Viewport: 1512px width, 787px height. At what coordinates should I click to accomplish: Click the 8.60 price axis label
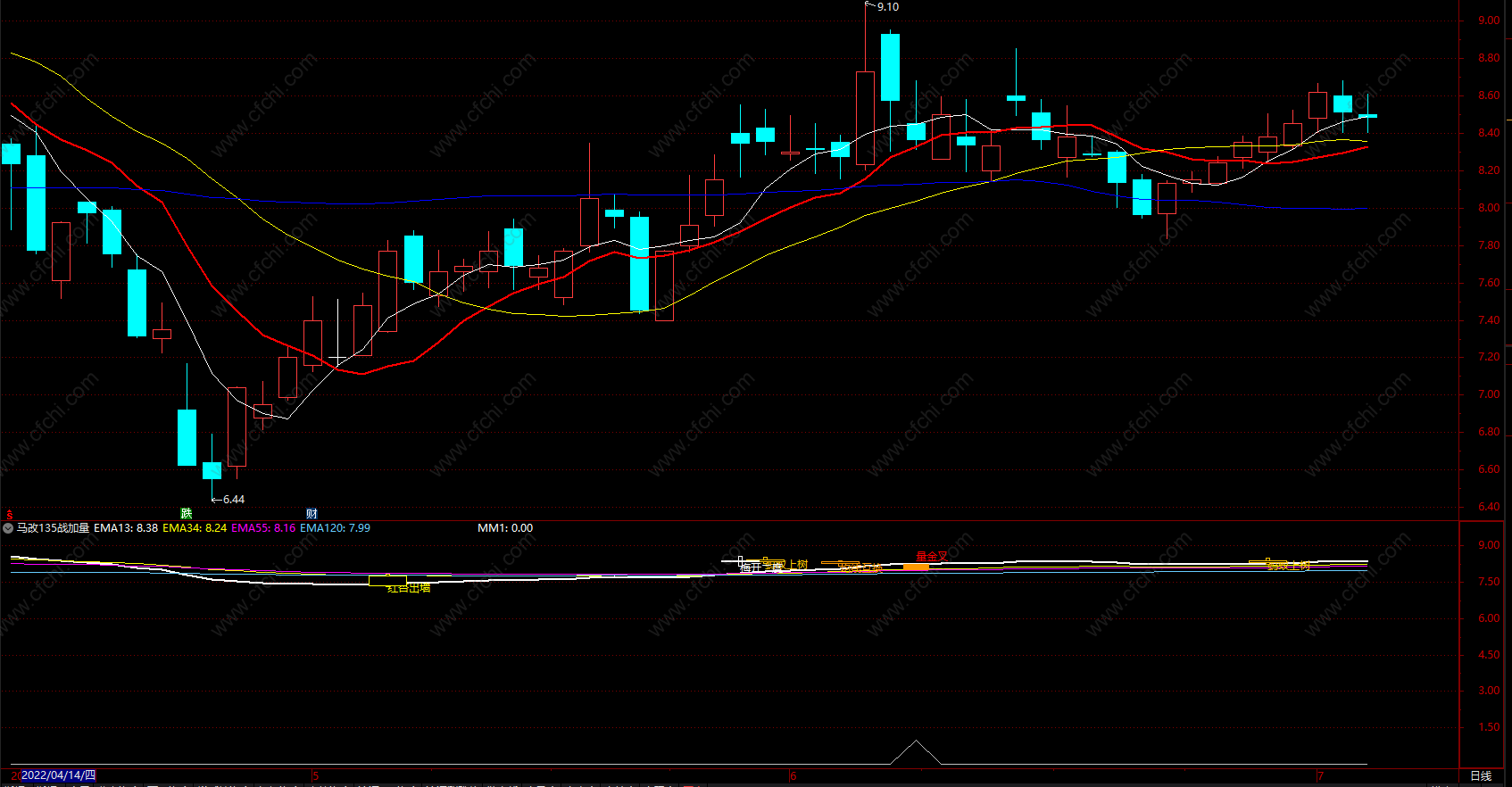[1489, 95]
